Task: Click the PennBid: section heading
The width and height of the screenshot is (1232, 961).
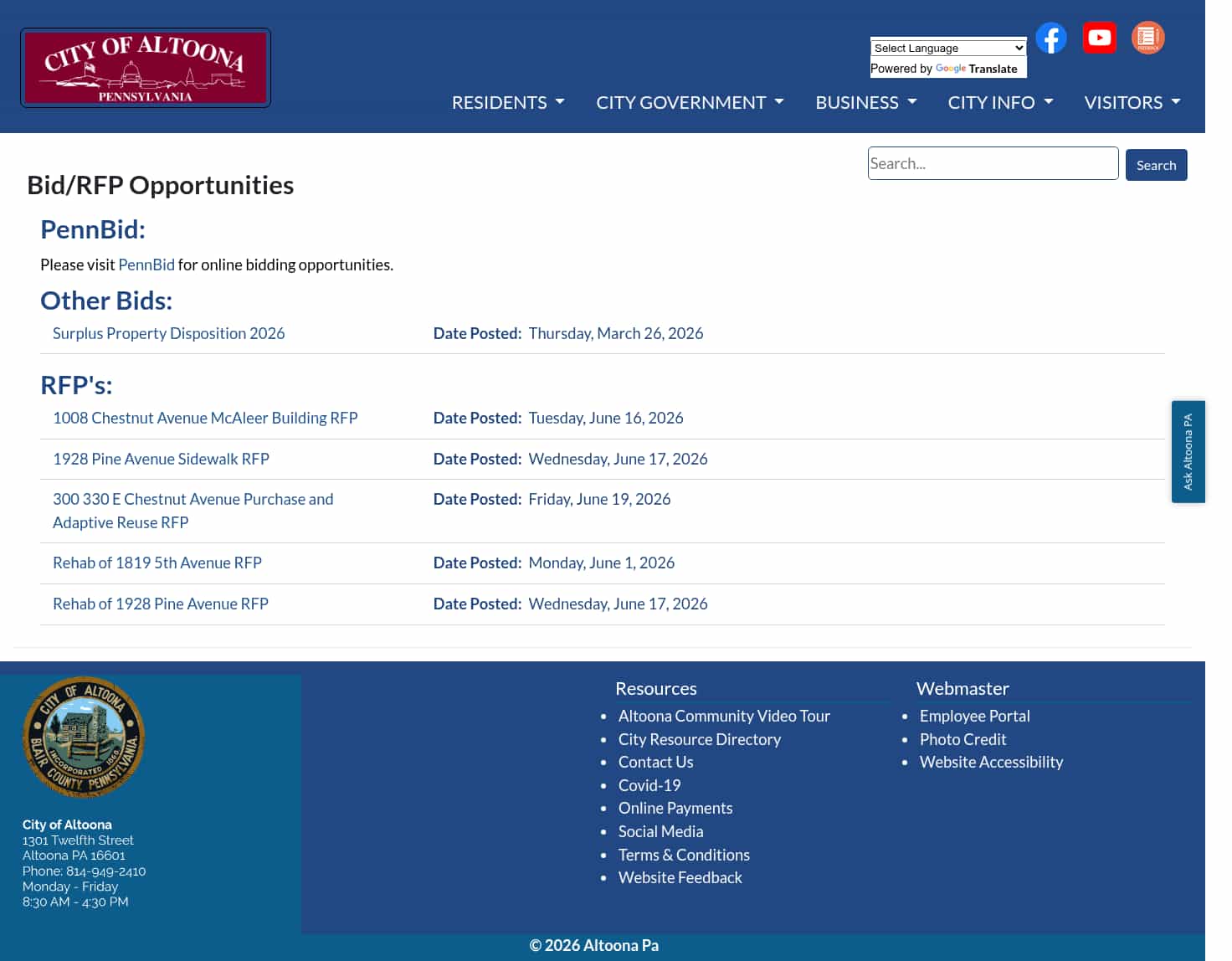Action: point(93,229)
